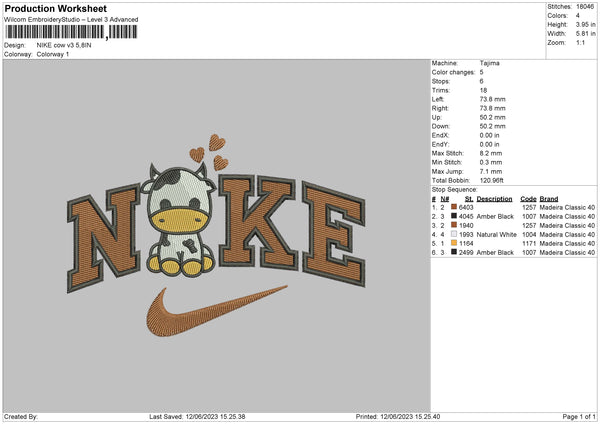Click the Trims value '18'

[483, 90]
